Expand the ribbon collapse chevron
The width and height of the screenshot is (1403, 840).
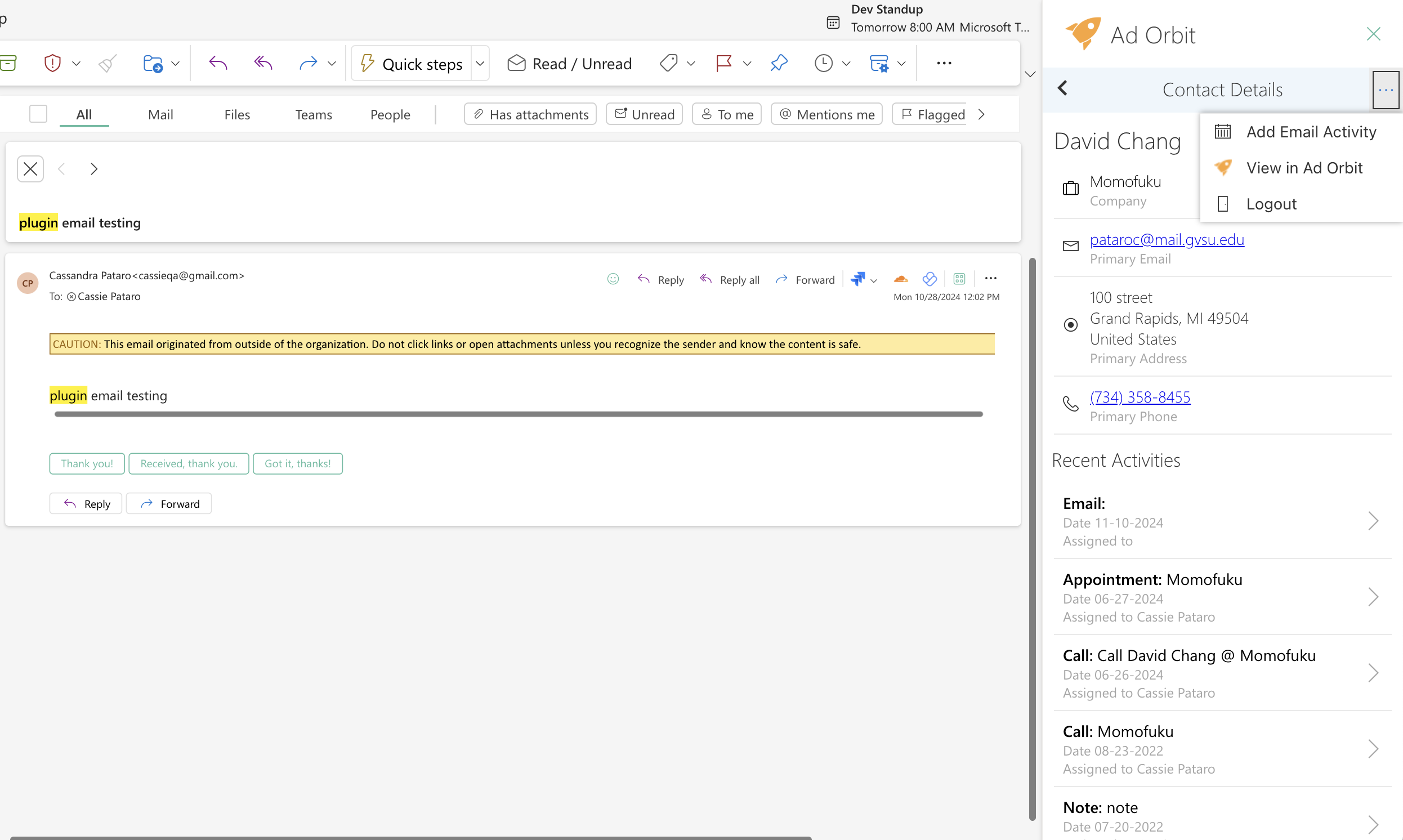(x=1030, y=75)
